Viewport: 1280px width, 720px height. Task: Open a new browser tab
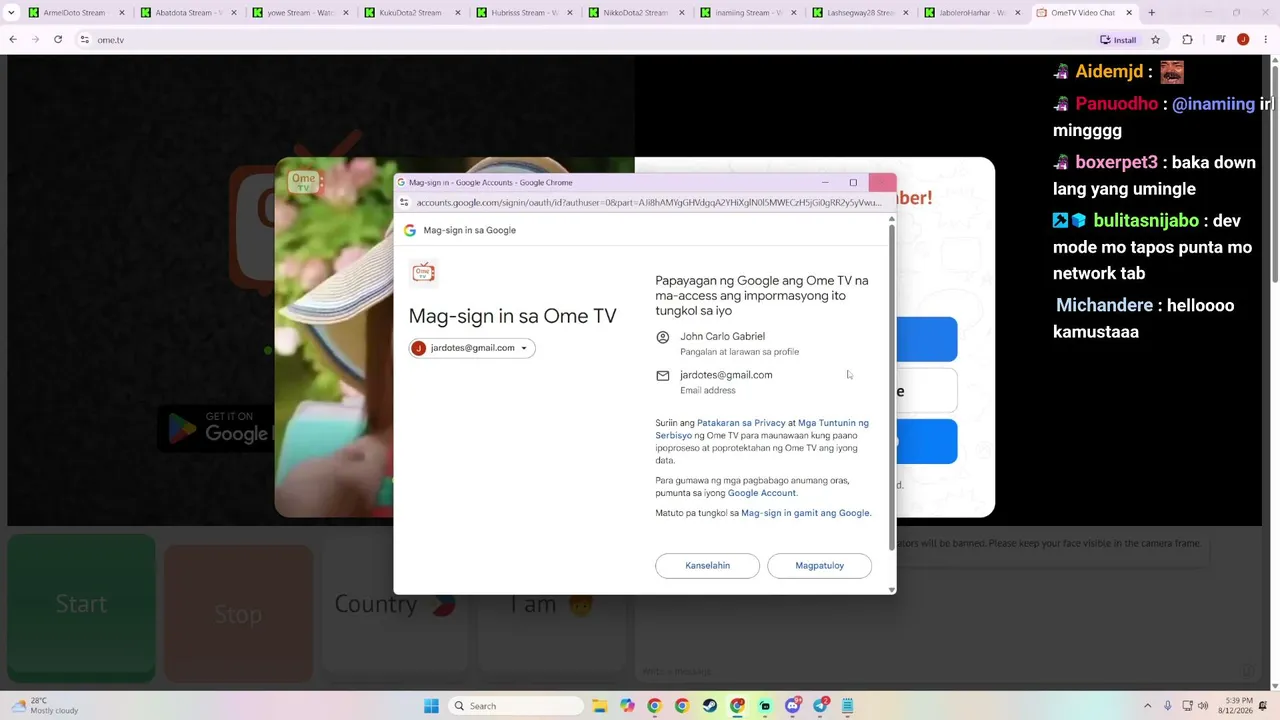(x=1151, y=13)
